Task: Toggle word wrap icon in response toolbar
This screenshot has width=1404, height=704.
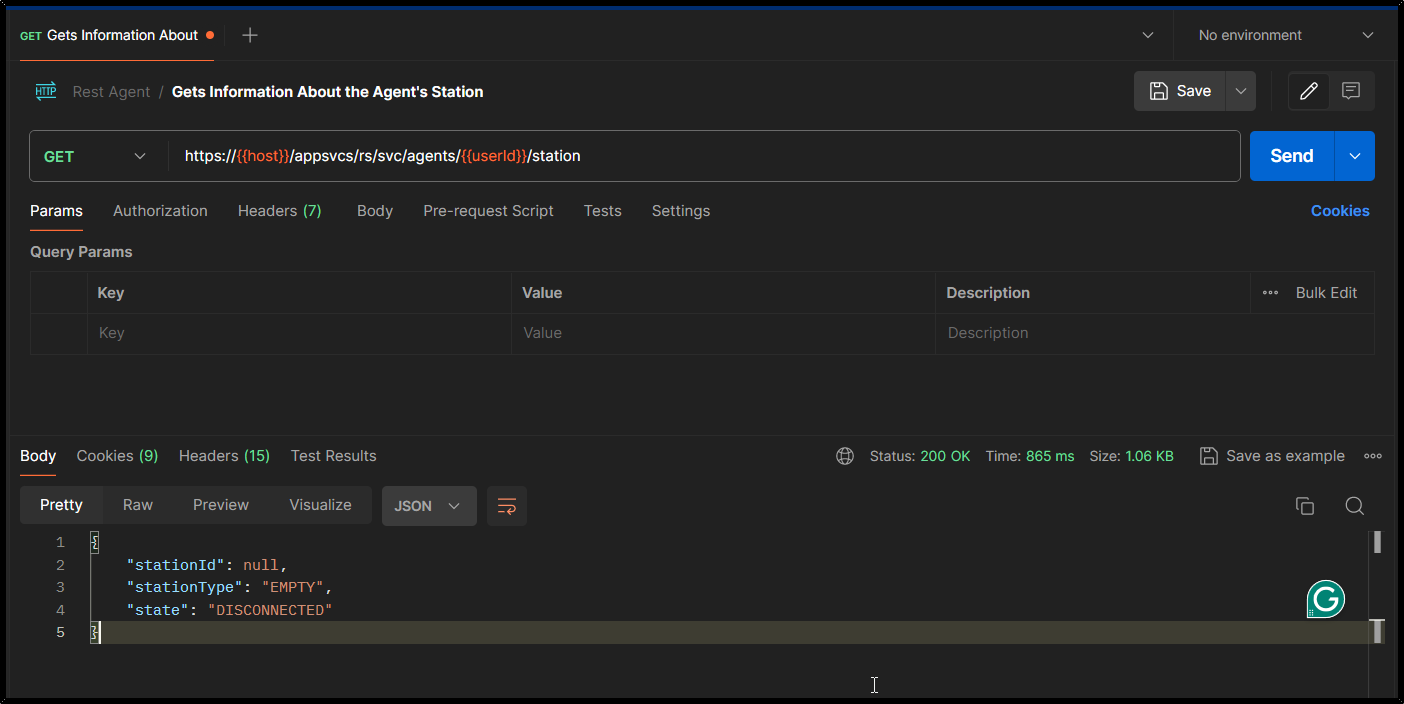Action: (507, 506)
